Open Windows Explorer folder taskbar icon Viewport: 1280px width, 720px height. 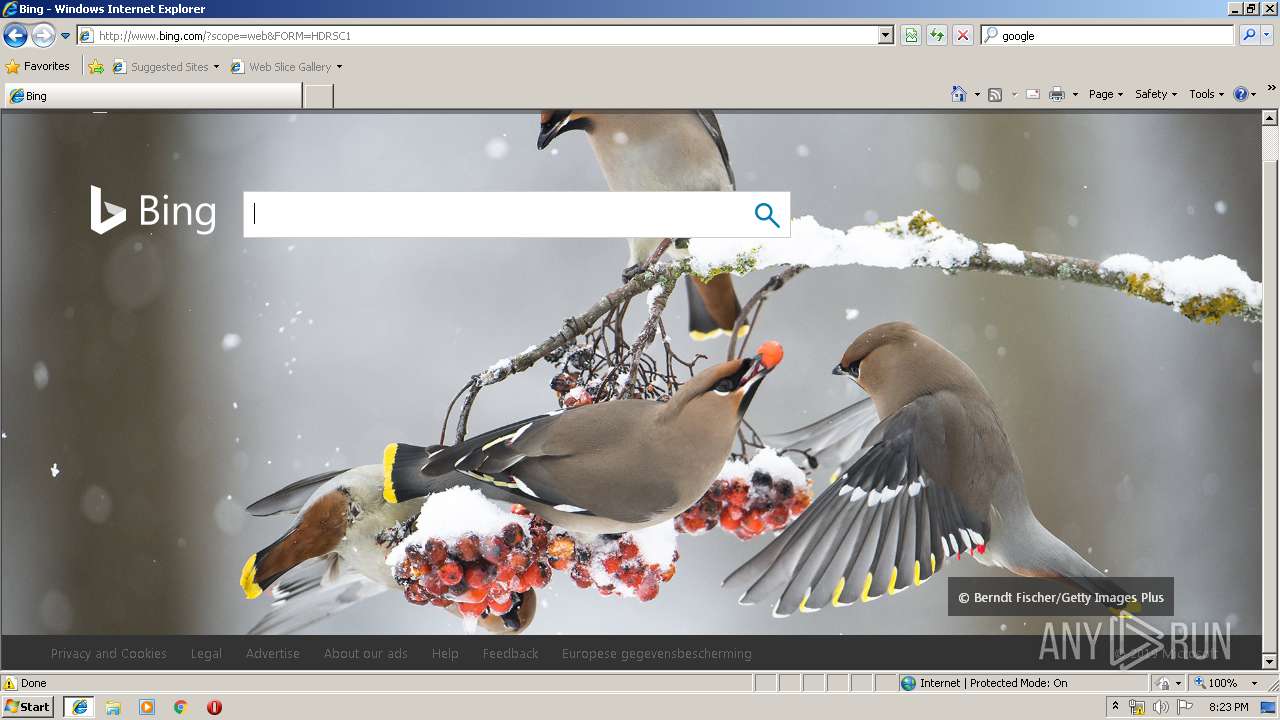pyautogui.click(x=113, y=707)
